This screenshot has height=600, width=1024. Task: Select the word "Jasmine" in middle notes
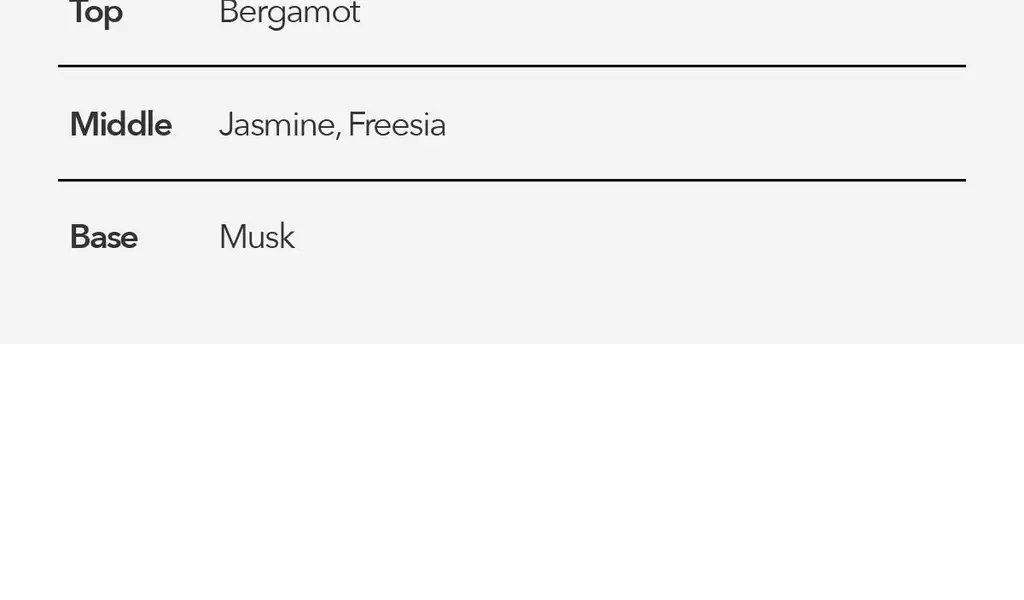(277, 124)
